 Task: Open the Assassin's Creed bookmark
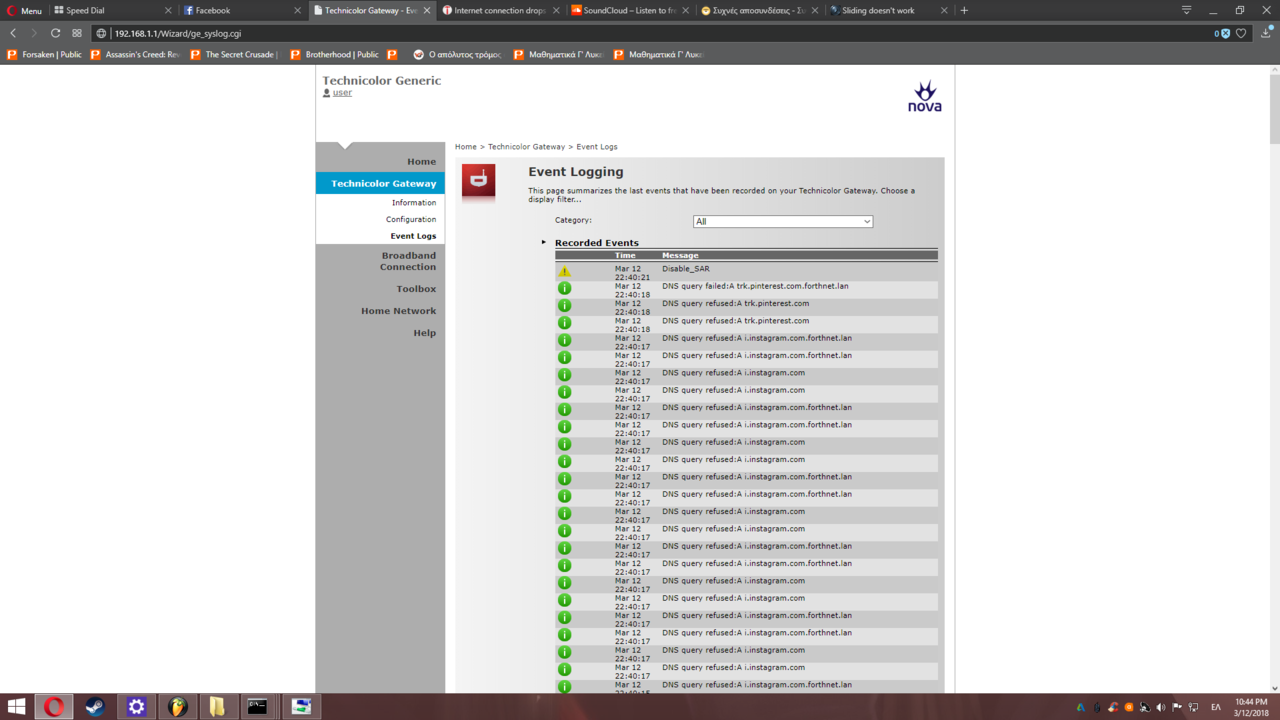(x=135, y=54)
